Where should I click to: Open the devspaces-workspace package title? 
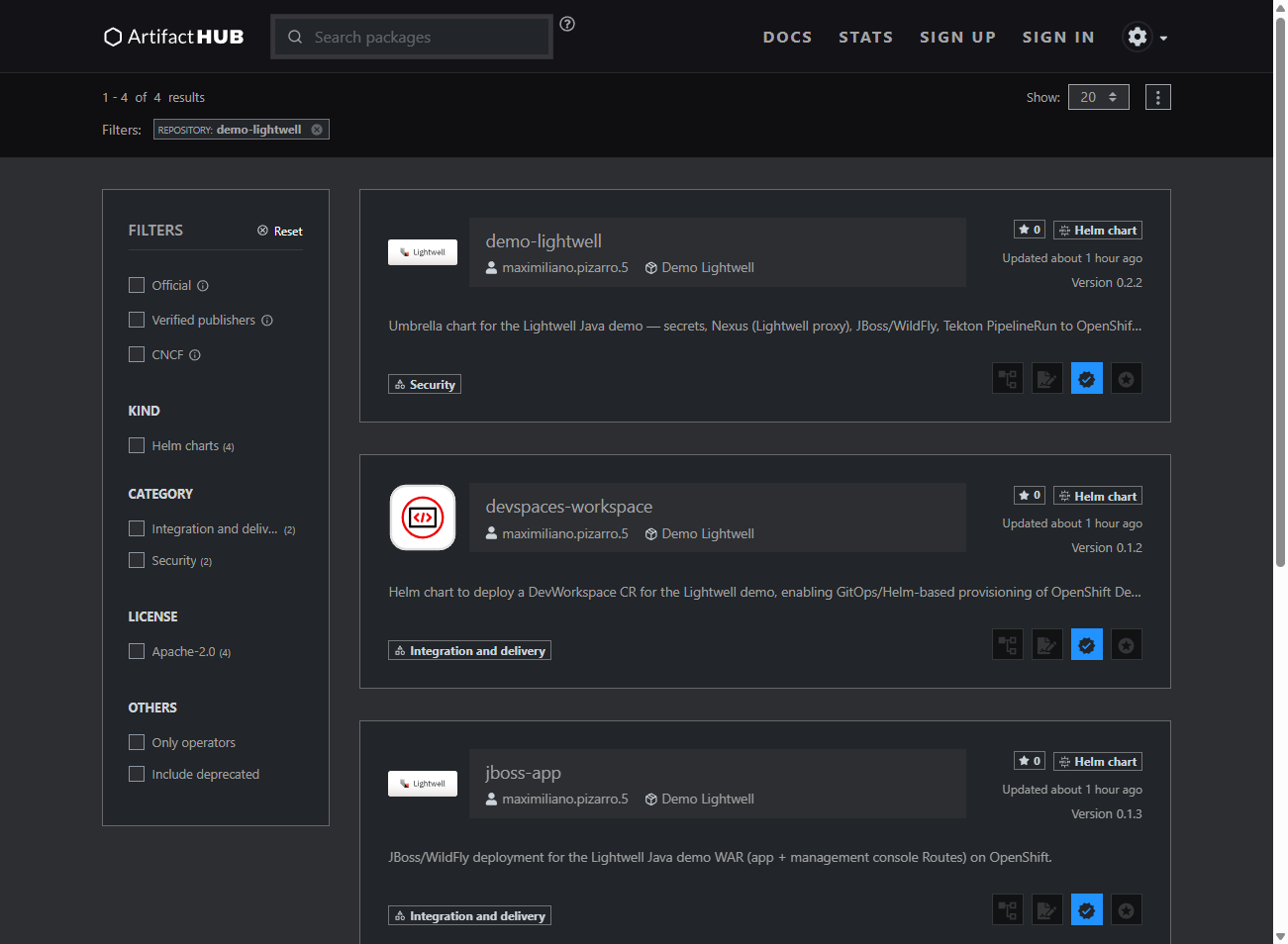569,507
